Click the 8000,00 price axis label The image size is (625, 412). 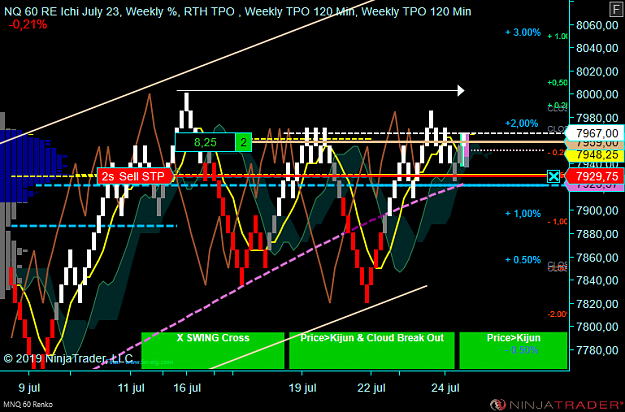[x=597, y=95]
